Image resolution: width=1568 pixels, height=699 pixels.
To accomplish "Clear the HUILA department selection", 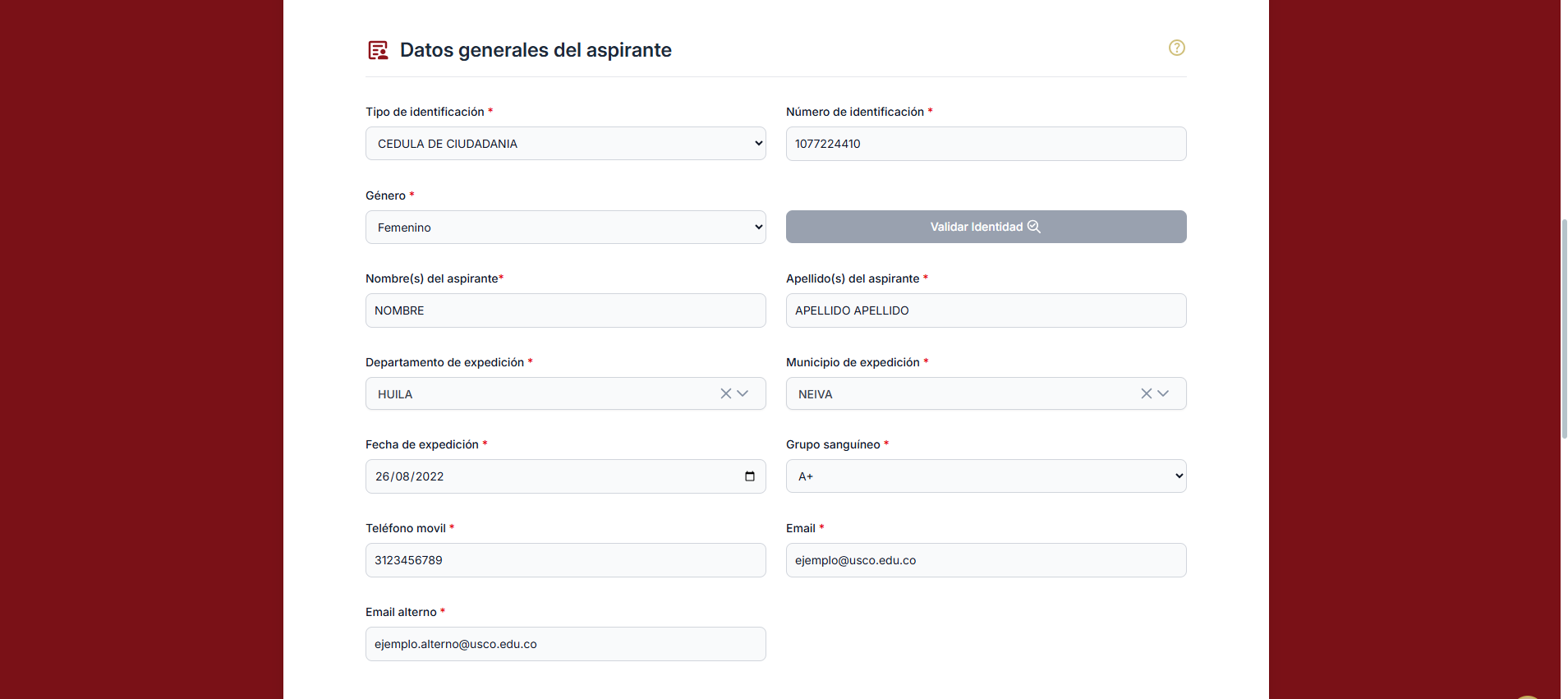I will click(725, 393).
